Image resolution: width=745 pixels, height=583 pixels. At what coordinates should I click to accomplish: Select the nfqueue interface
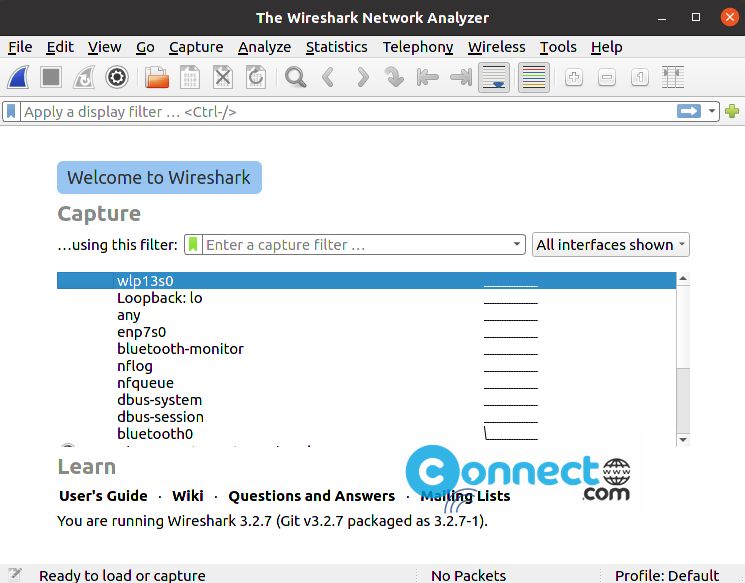pyautogui.click(x=366, y=383)
